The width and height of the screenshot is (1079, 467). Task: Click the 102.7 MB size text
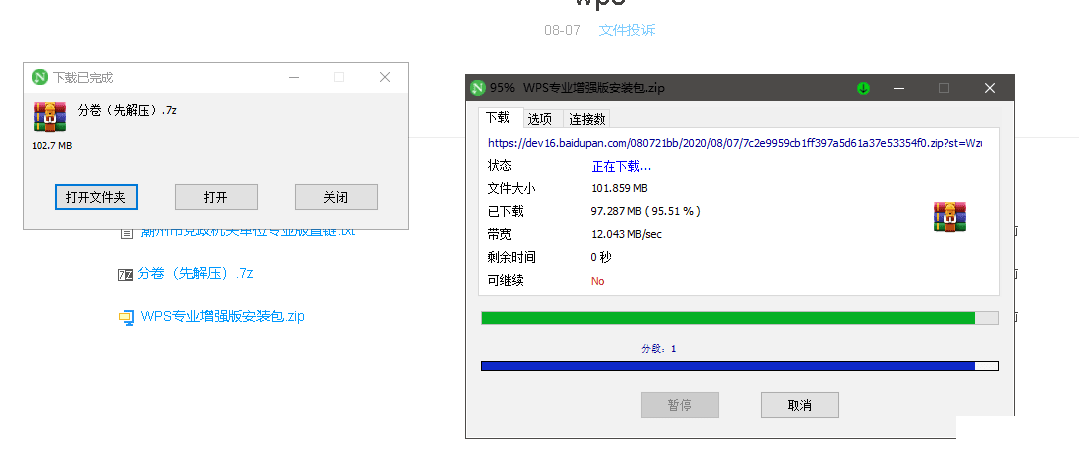[x=52, y=146]
